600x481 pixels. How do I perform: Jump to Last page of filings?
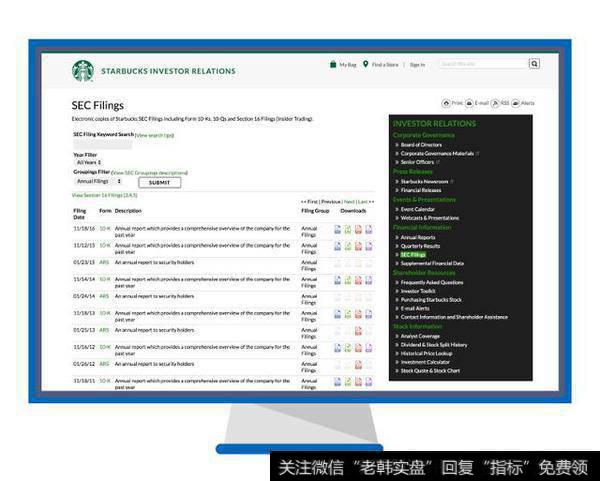[362, 202]
